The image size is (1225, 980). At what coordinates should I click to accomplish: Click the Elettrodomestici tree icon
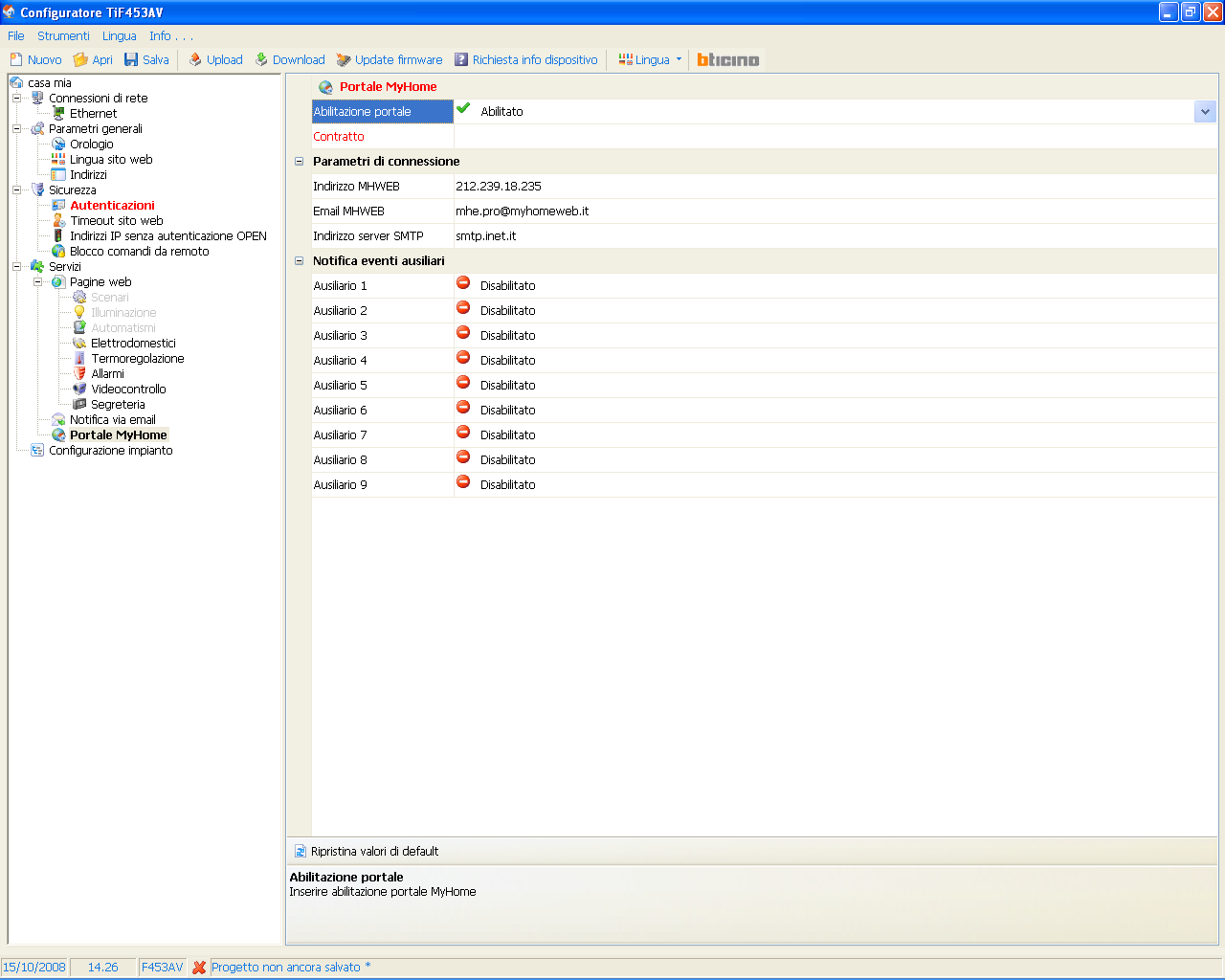[79, 343]
